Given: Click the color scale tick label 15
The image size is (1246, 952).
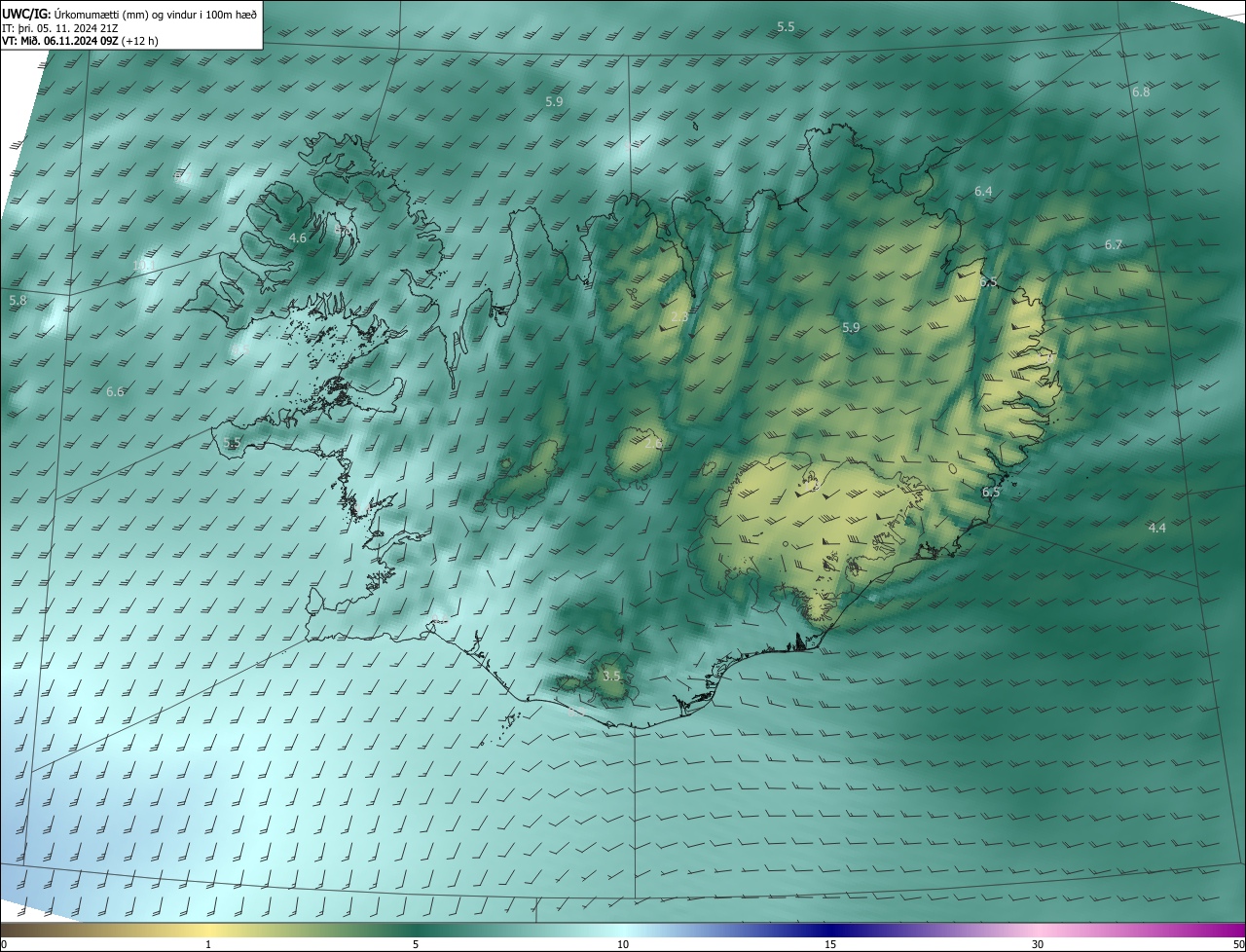Looking at the screenshot, I should coord(830,944).
